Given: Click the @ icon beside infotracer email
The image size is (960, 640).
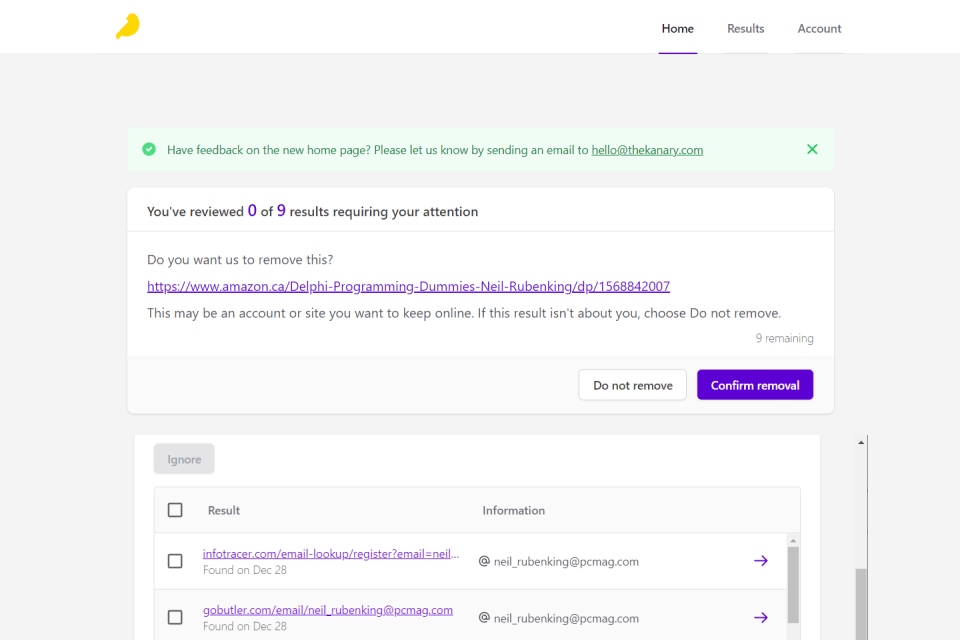Looking at the screenshot, I should click(x=484, y=561).
